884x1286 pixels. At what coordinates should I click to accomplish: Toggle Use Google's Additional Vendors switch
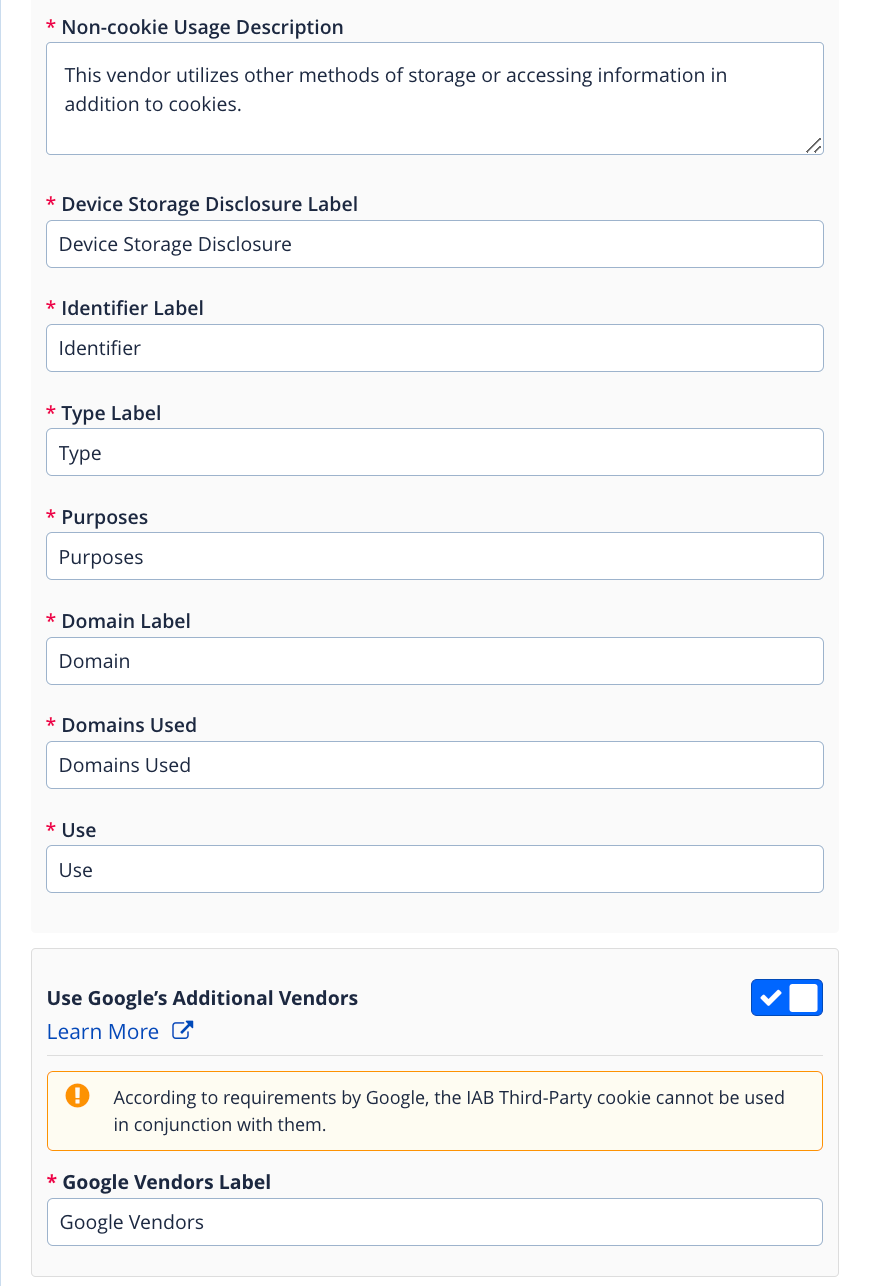coord(786,998)
